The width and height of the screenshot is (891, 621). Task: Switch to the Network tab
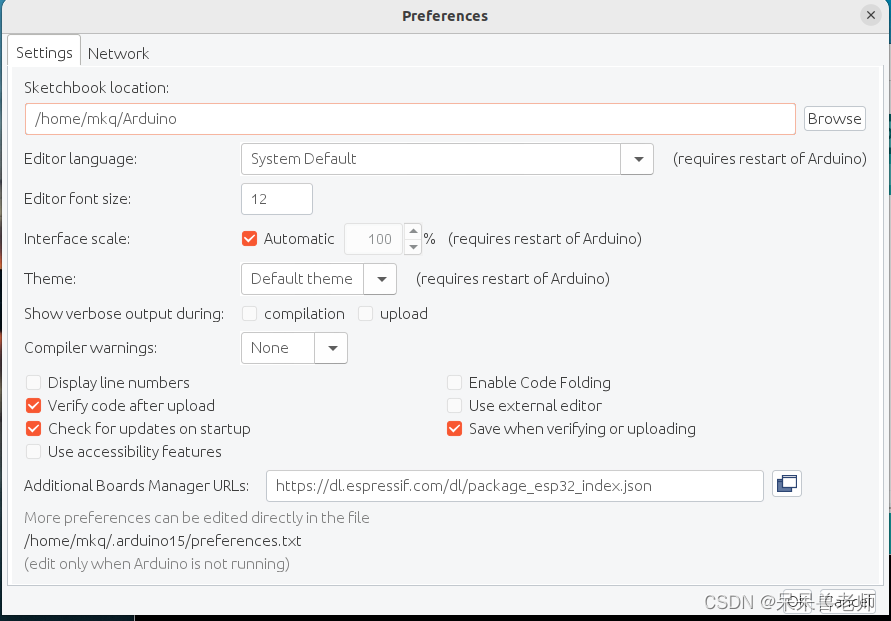coord(118,53)
